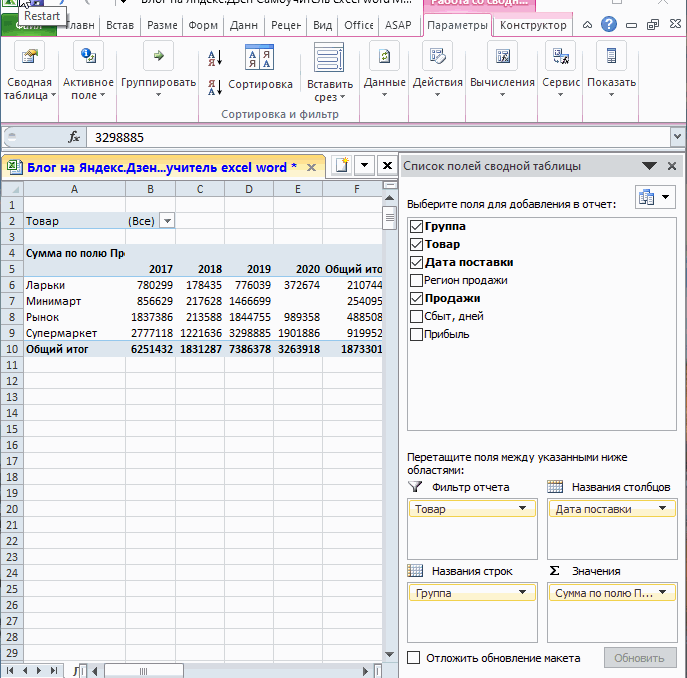The image size is (687, 678).
Task: Check the Прибыль field checkbox
Action: 416,334
